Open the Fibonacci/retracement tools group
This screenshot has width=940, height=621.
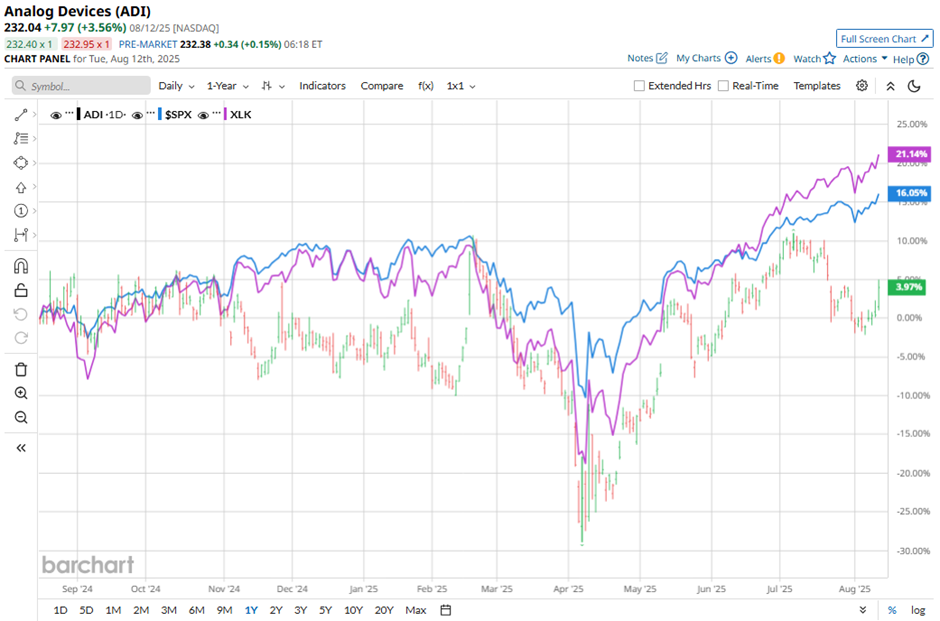[21, 138]
